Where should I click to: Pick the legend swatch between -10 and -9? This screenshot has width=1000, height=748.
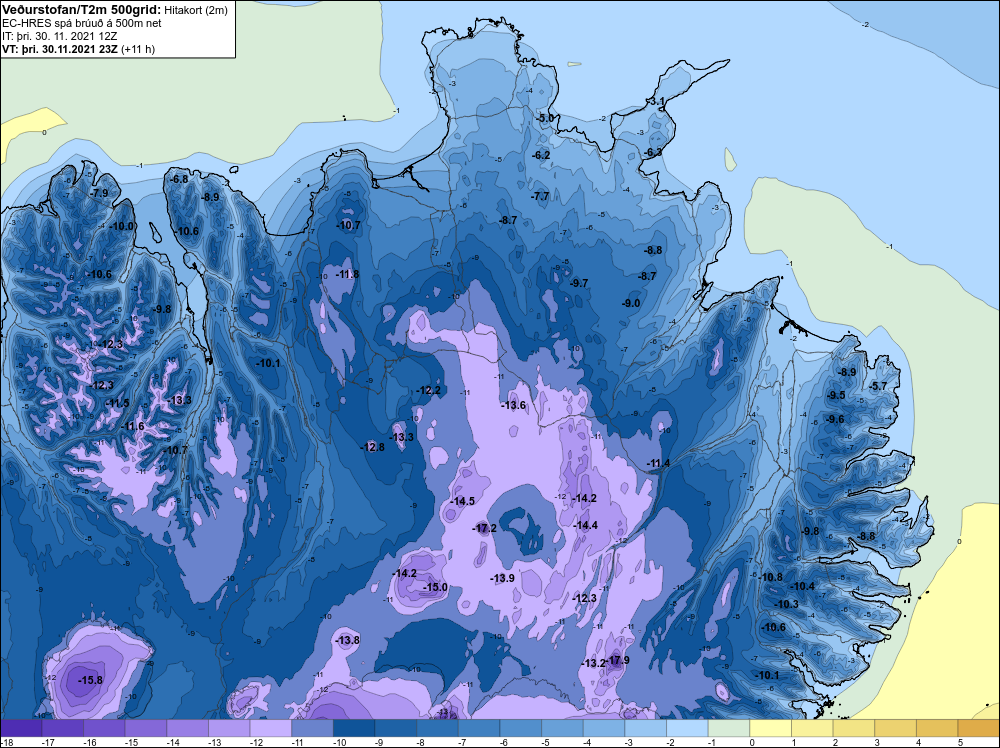coord(354,728)
